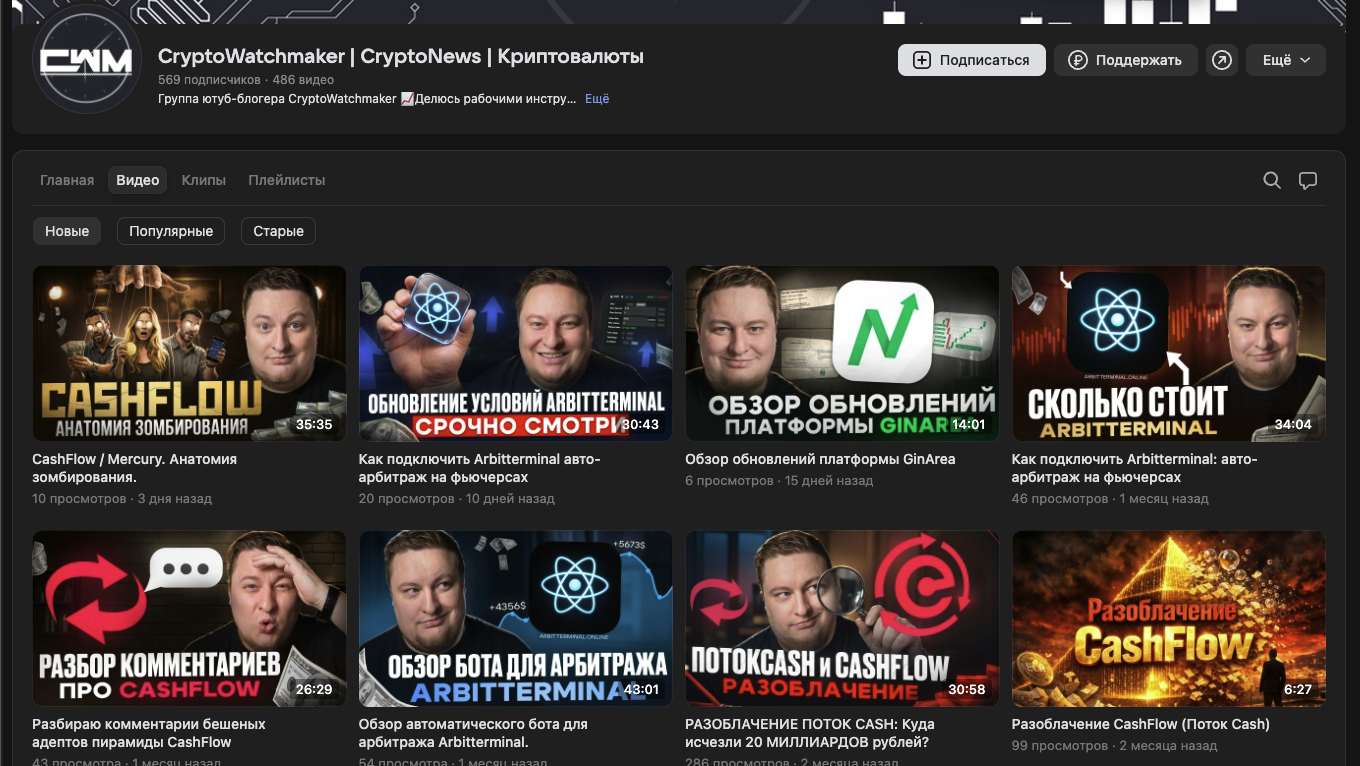
Task: Open title Обзор автоматического бота для арбитража
Action: coord(473,733)
